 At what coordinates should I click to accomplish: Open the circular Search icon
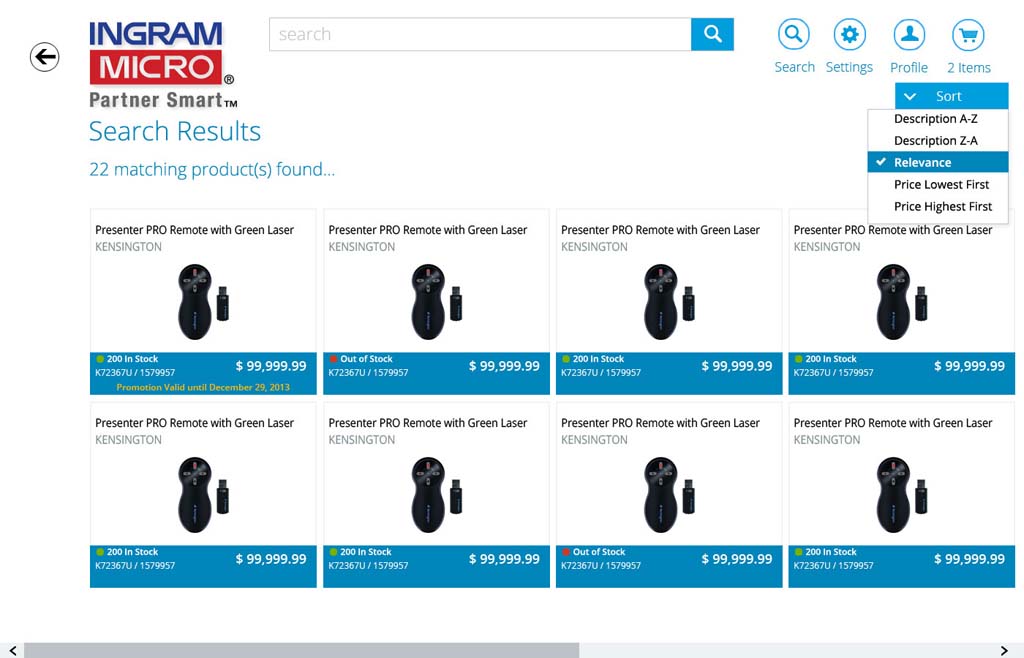pos(794,35)
